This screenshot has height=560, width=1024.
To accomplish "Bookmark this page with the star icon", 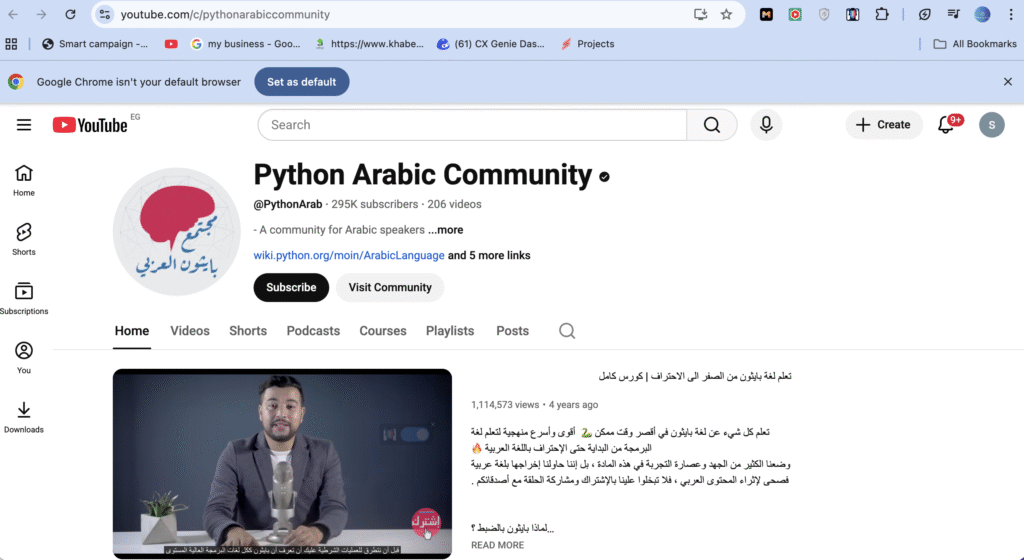I will tap(726, 15).
